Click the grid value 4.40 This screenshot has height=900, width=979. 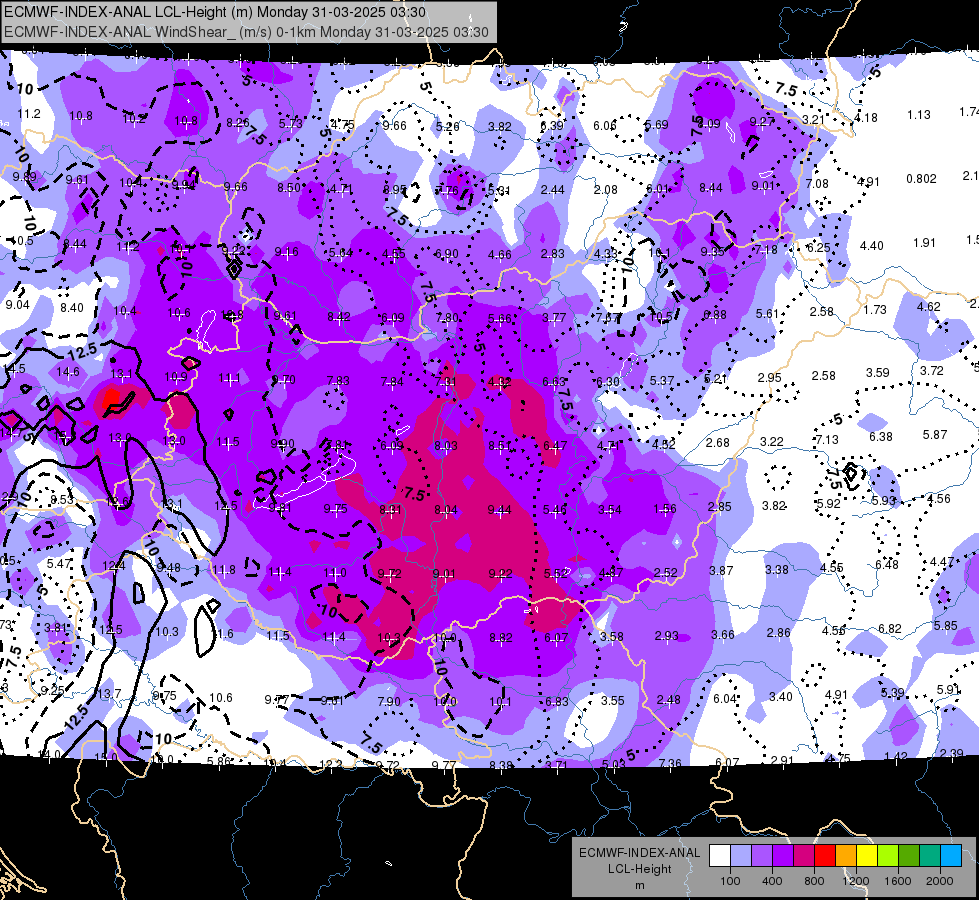(872, 245)
